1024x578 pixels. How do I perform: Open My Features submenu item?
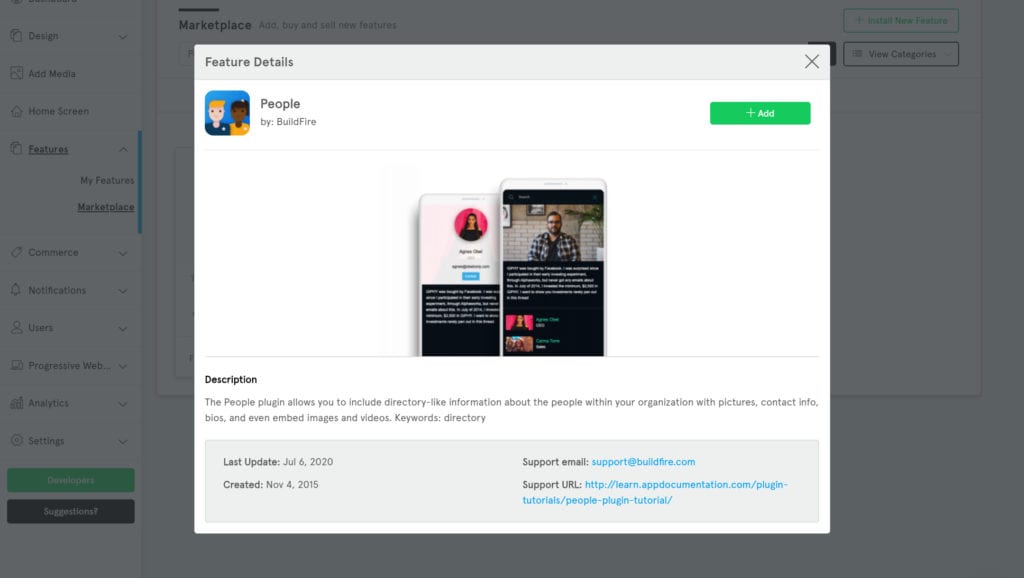(x=107, y=181)
